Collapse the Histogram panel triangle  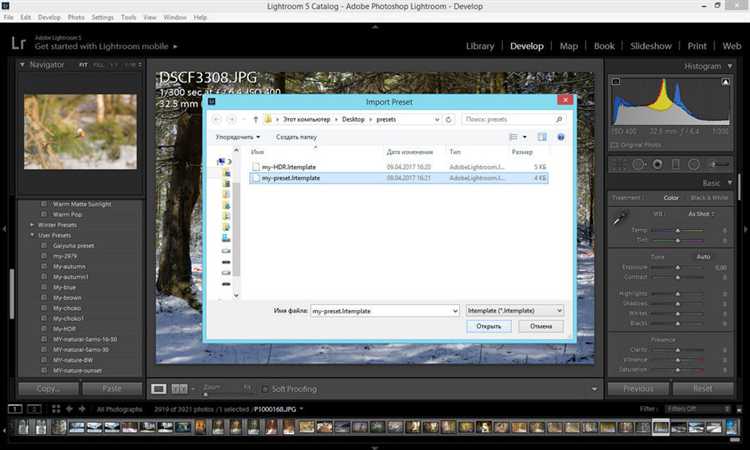point(729,66)
